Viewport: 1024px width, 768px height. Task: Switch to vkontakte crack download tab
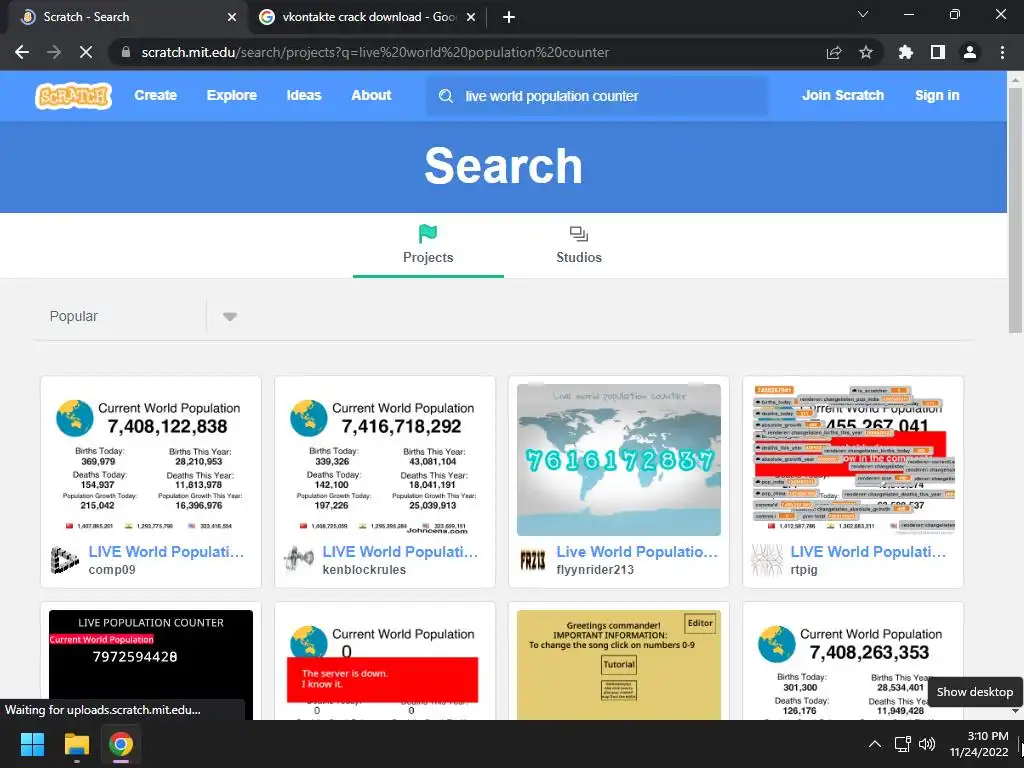(x=368, y=17)
